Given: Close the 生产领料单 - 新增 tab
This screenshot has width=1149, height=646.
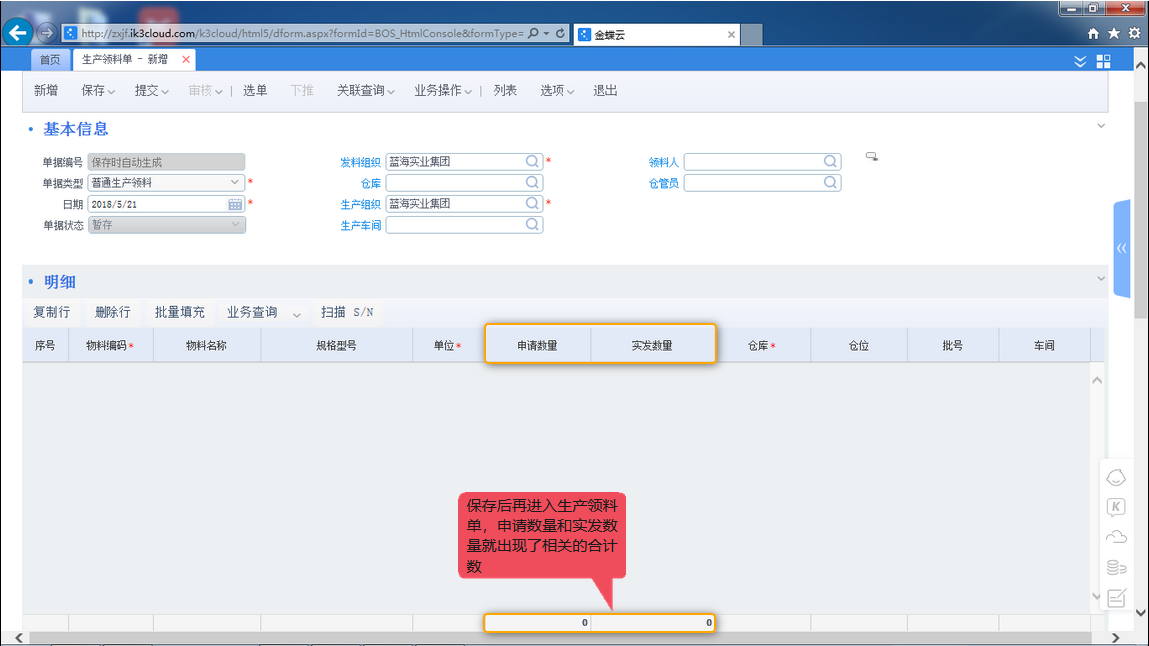Looking at the screenshot, I should pyautogui.click(x=186, y=59).
